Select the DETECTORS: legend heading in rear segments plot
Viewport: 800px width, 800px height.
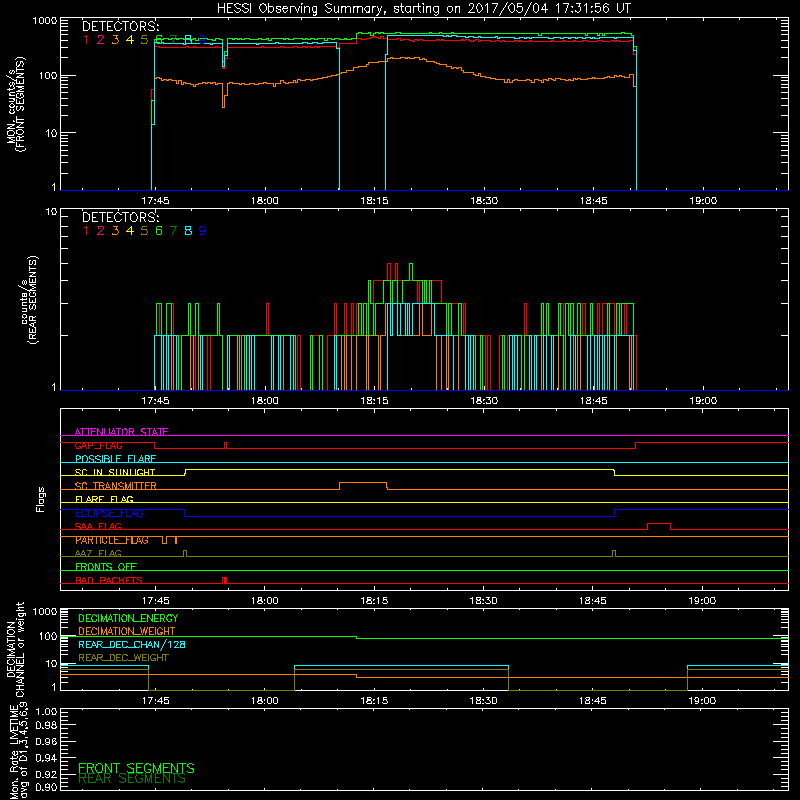pyautogui.click(x=120, y=217)
